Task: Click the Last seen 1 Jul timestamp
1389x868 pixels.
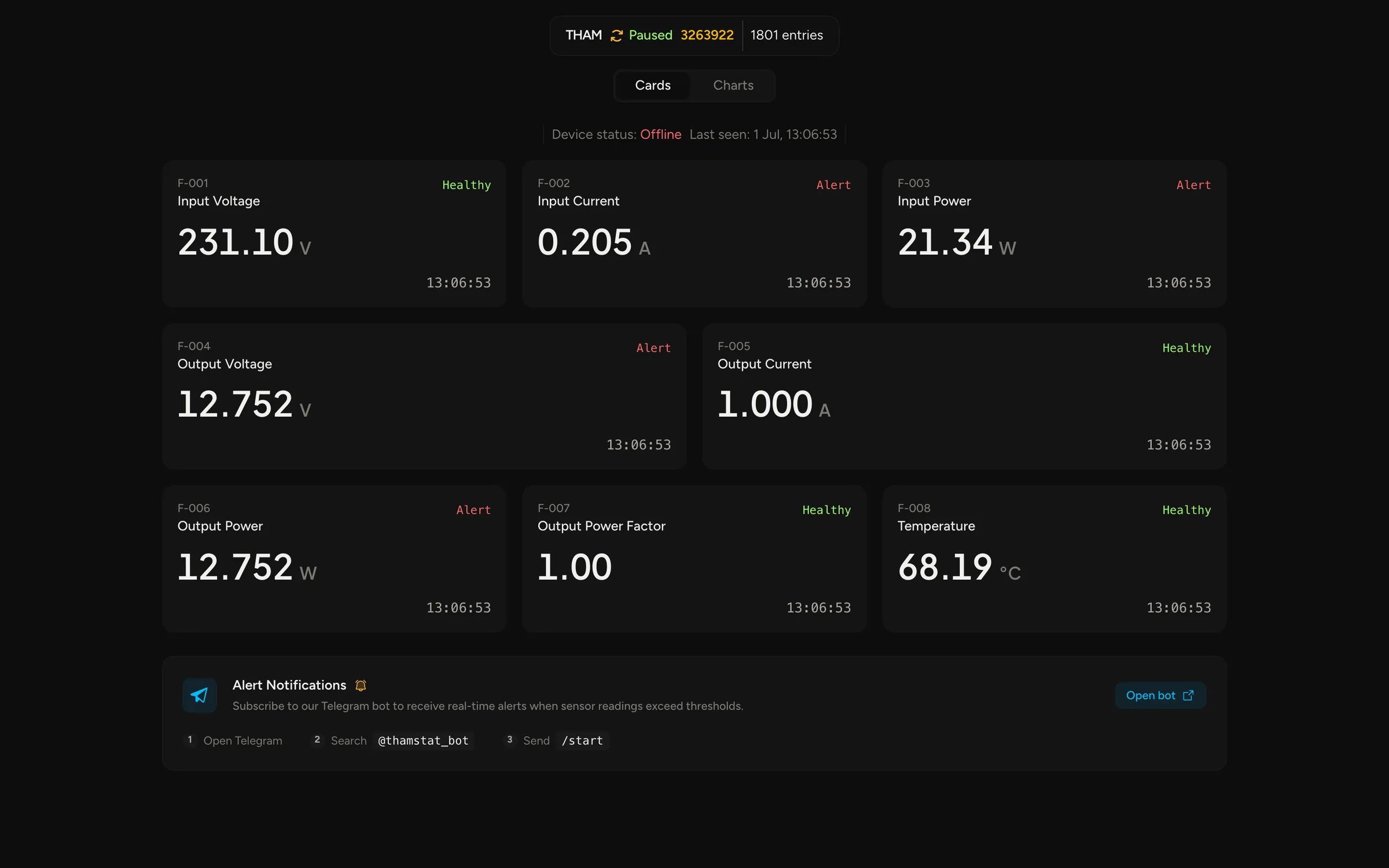Action: (763, 134)
